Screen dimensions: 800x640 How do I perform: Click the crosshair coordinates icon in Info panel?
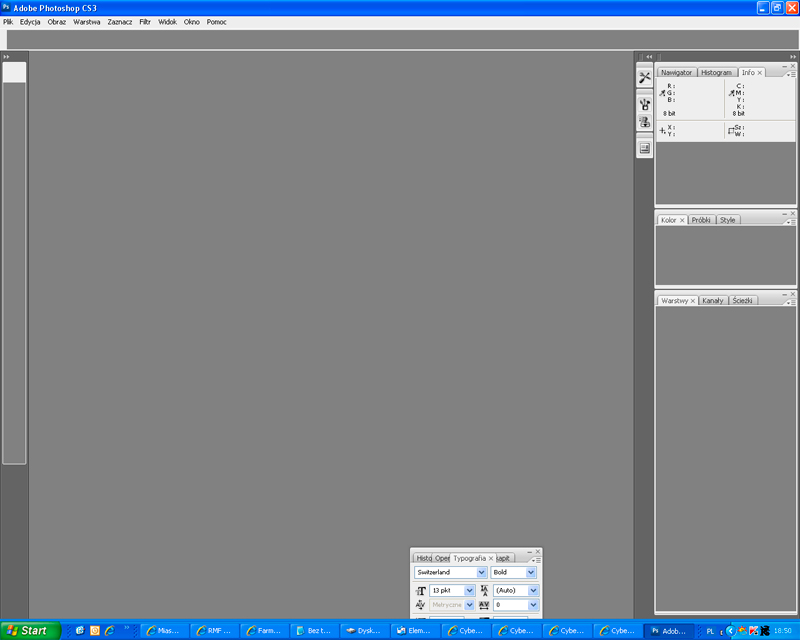pos(662,131)
